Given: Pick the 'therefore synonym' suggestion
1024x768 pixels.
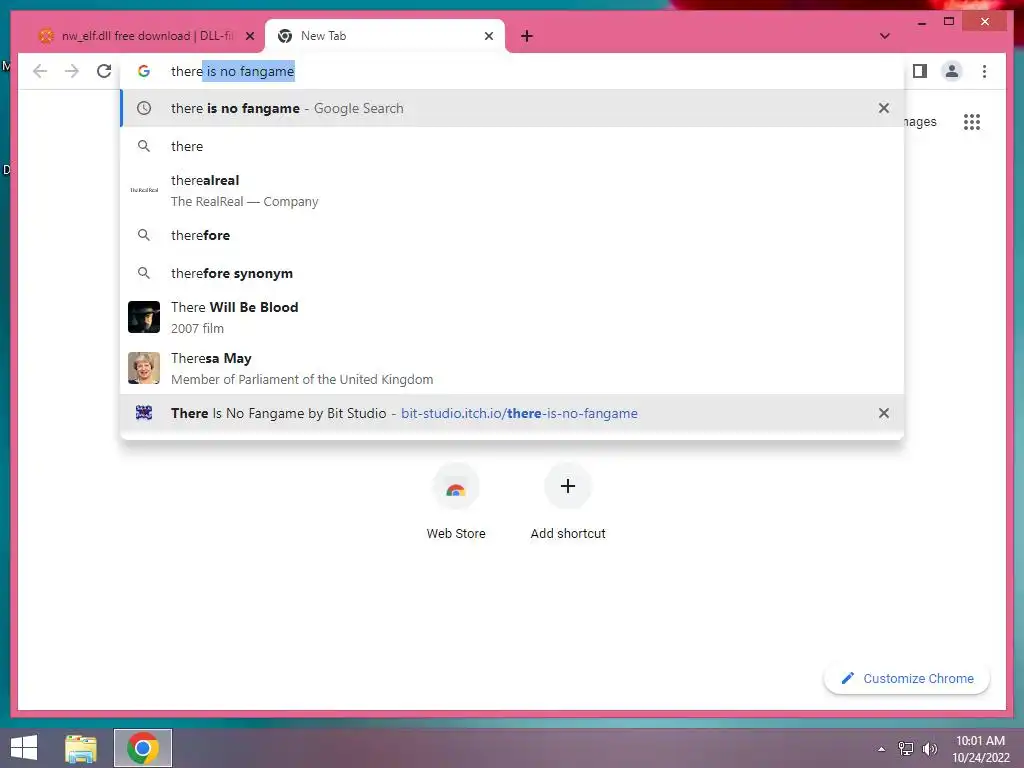Looking at the screenshot, I should coord(512,273).
